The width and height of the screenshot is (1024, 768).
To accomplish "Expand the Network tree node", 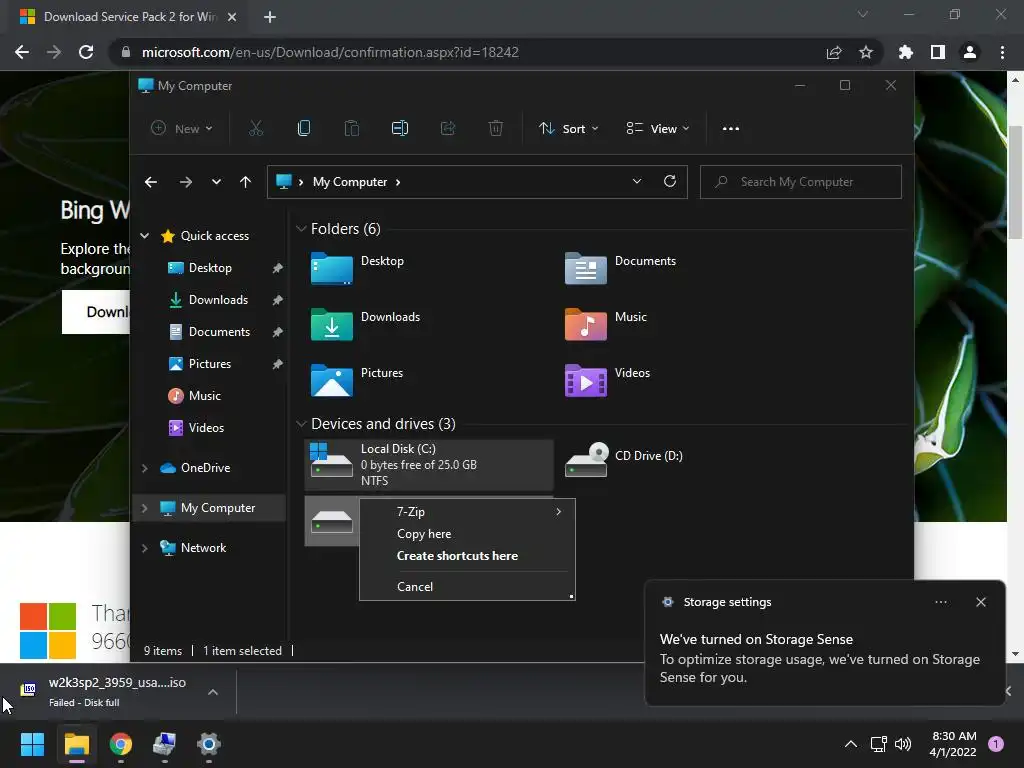I will click(x=145, y=548).
